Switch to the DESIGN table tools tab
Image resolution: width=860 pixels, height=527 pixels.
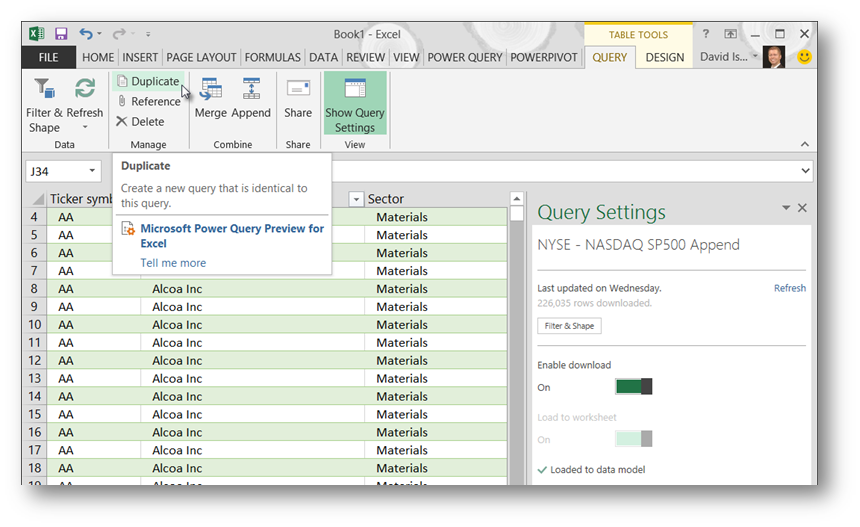[665, 57]
